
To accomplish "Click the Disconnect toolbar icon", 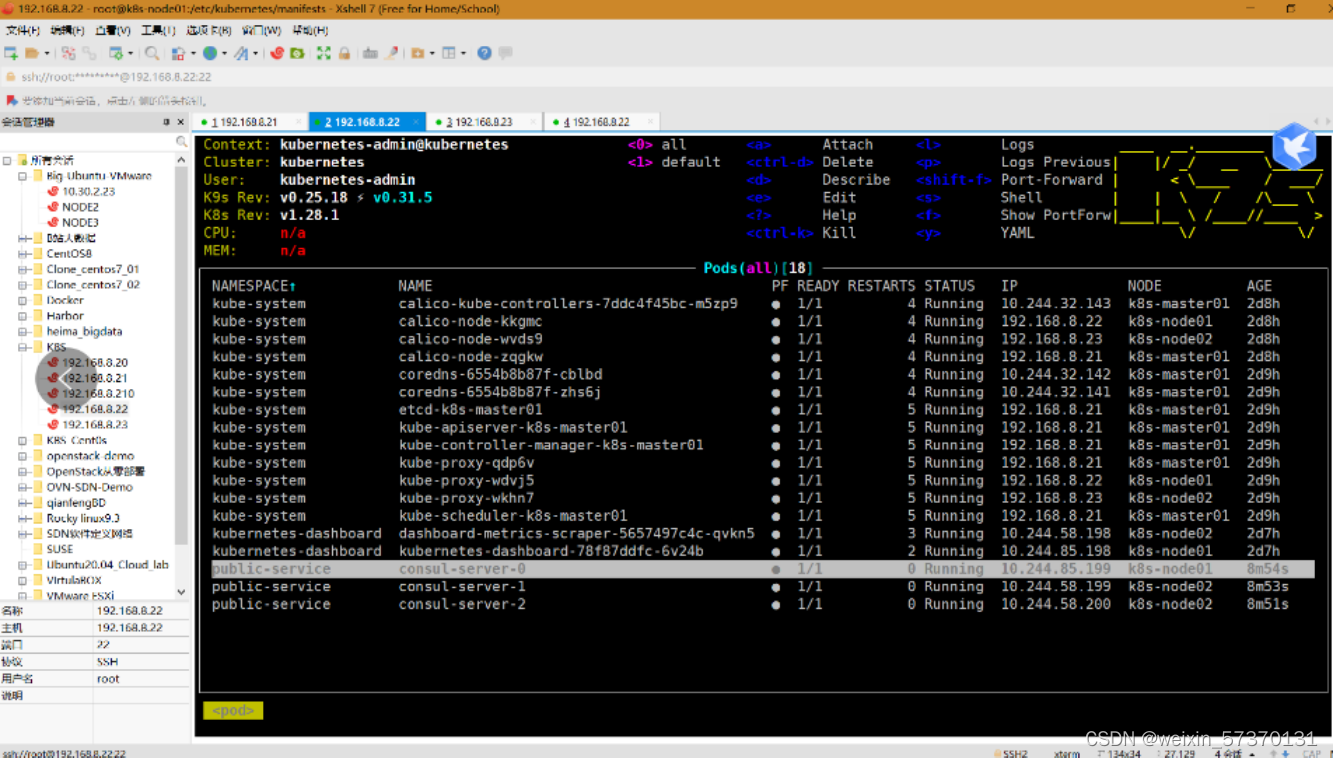I will pos(69,53).
